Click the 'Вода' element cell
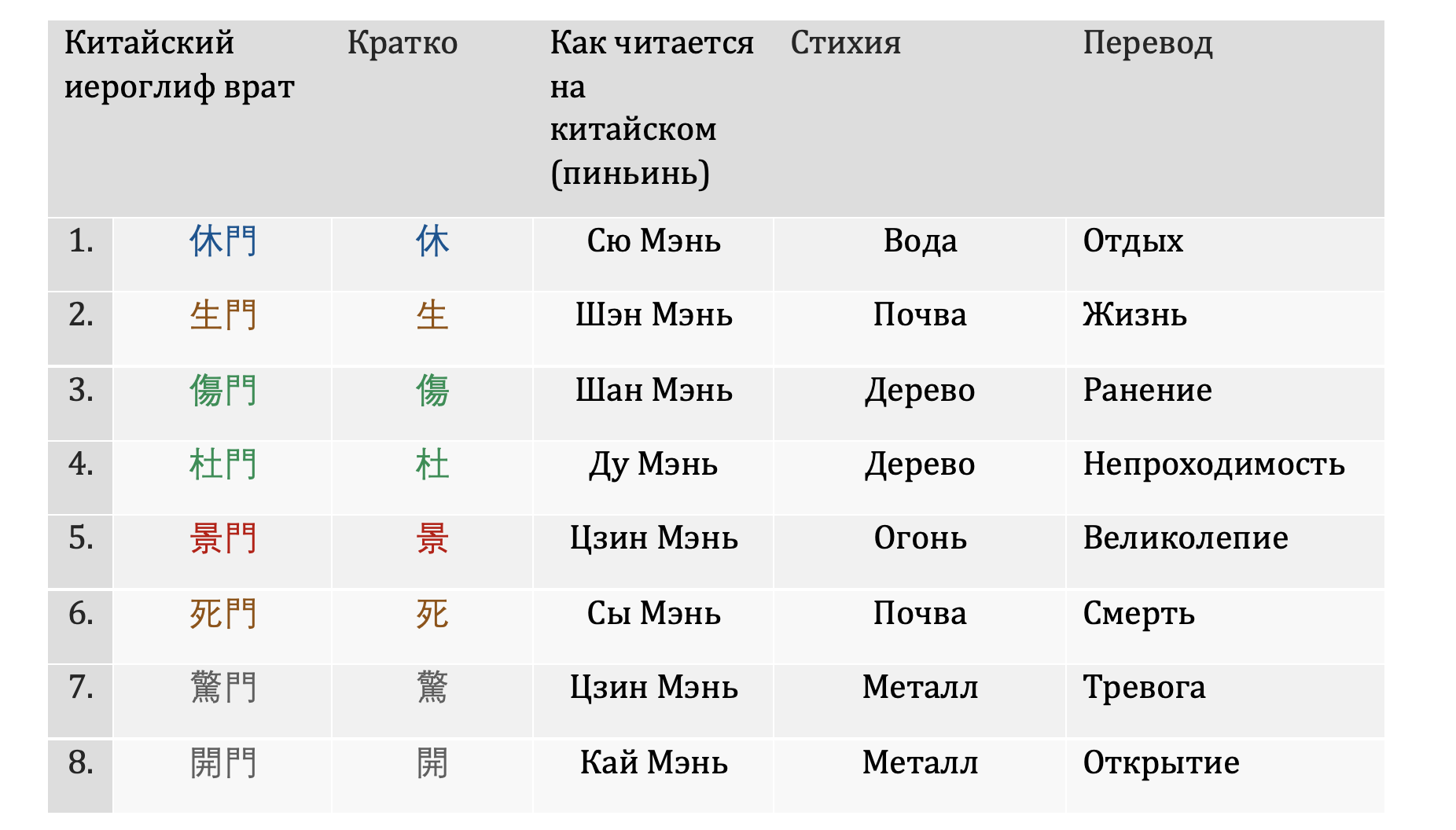 (x=921, y=241)
